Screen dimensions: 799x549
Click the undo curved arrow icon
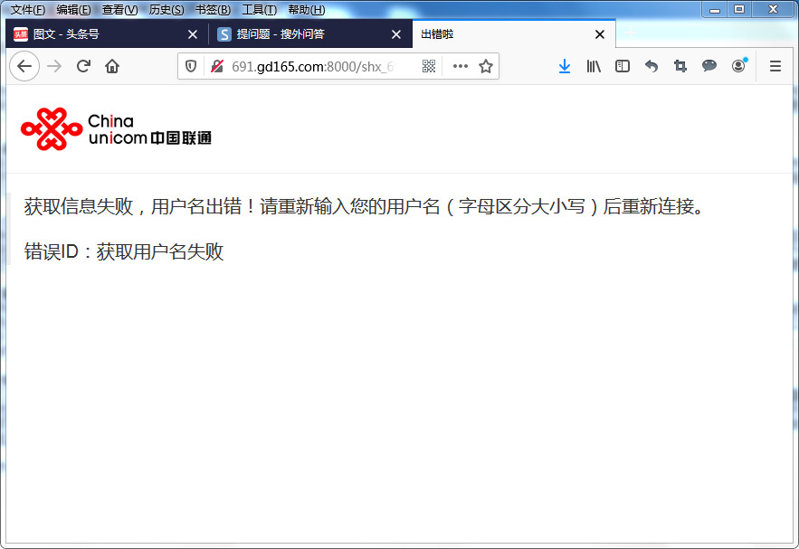(x=651, y=66)
